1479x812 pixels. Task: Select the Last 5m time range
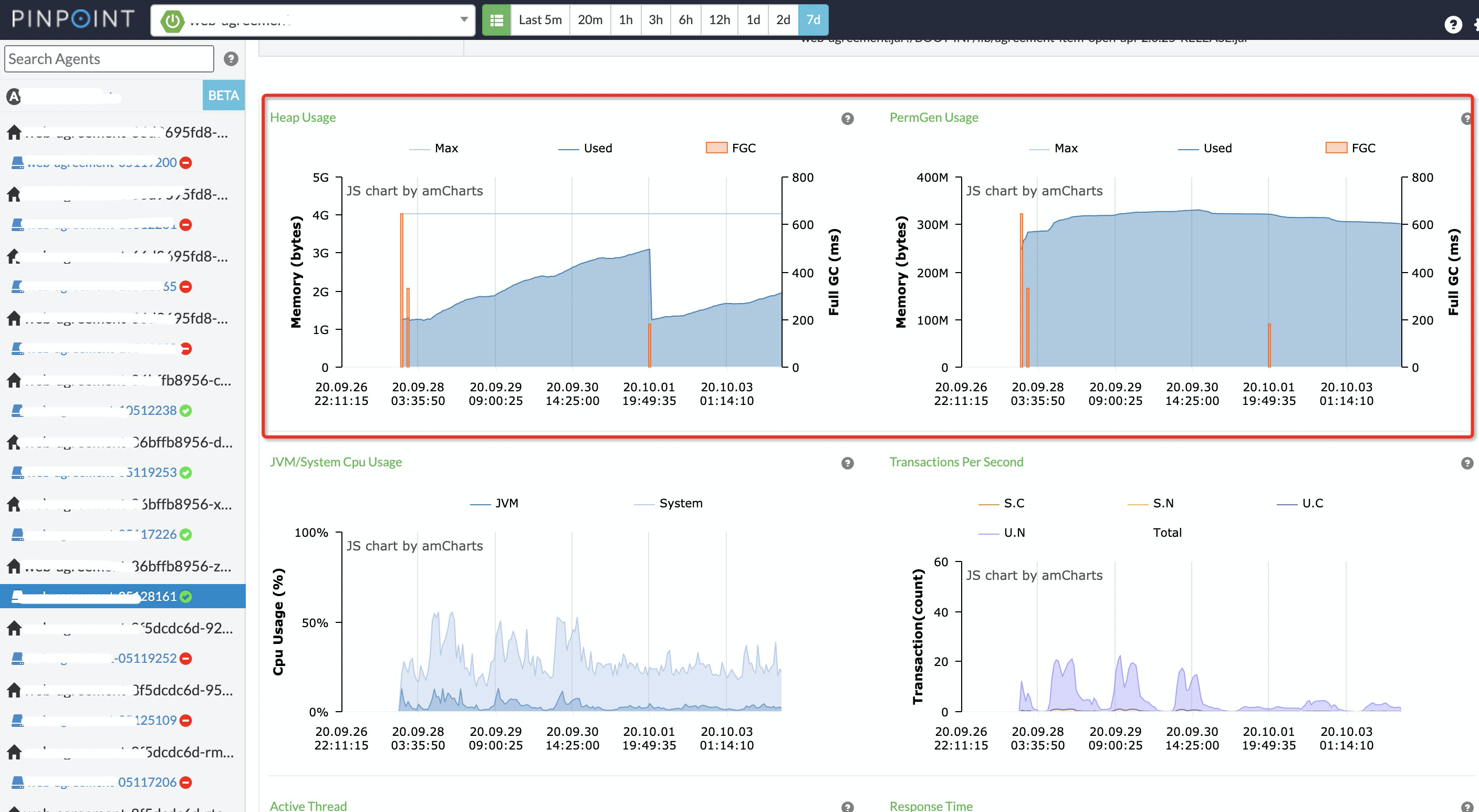[540, 20]
